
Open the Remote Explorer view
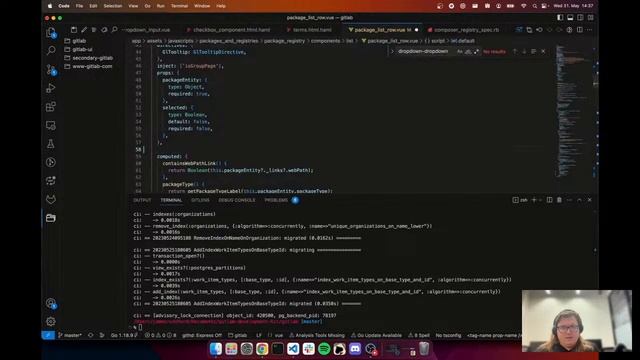(x=51, y=125)
